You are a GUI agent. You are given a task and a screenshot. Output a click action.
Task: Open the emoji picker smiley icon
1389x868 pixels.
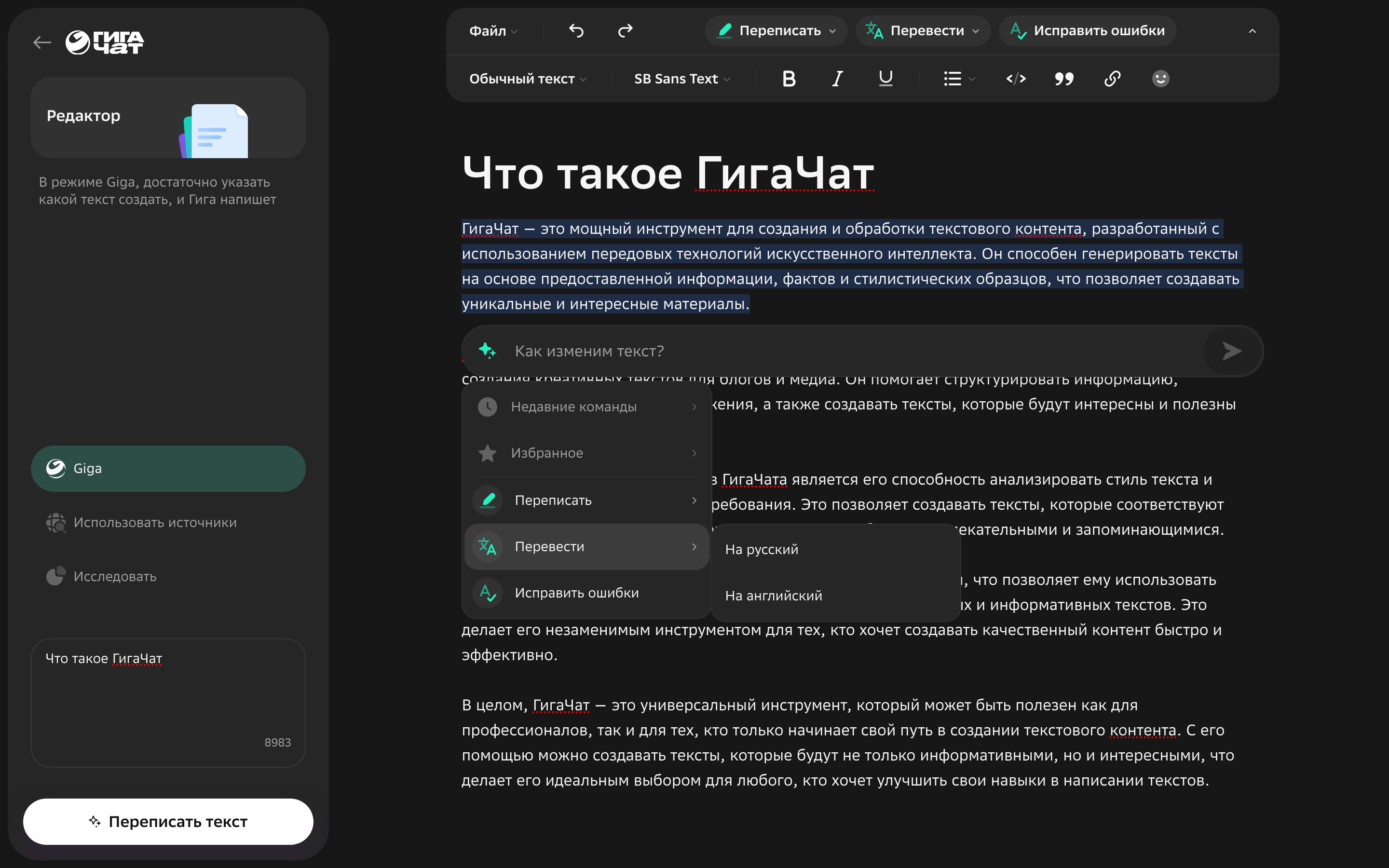coord(1160,79)
